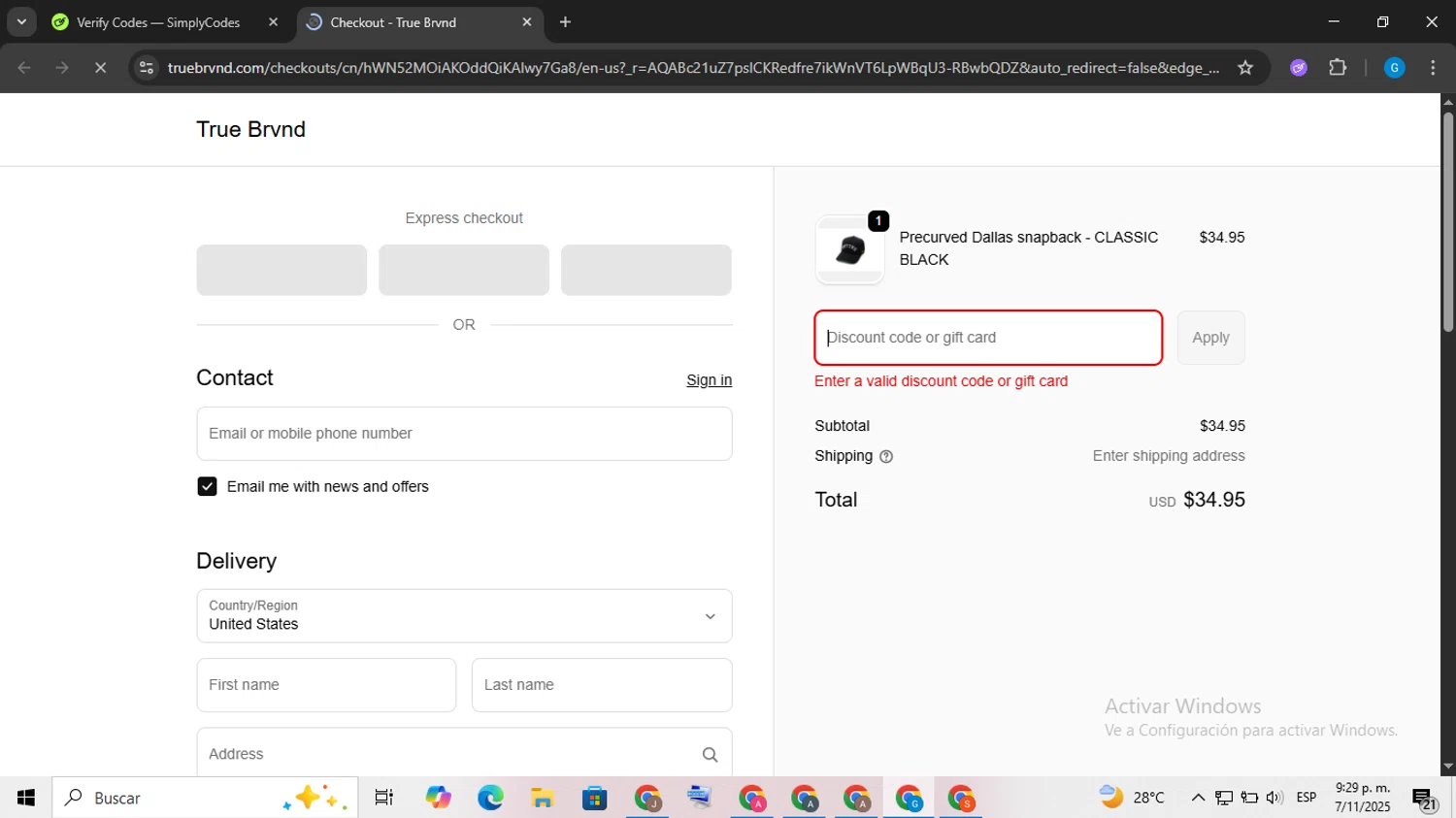Open Microsoft Edge from taskbar
This screenshot has width=1456, height=818.
pyautogui.click(x=490, y=798)
